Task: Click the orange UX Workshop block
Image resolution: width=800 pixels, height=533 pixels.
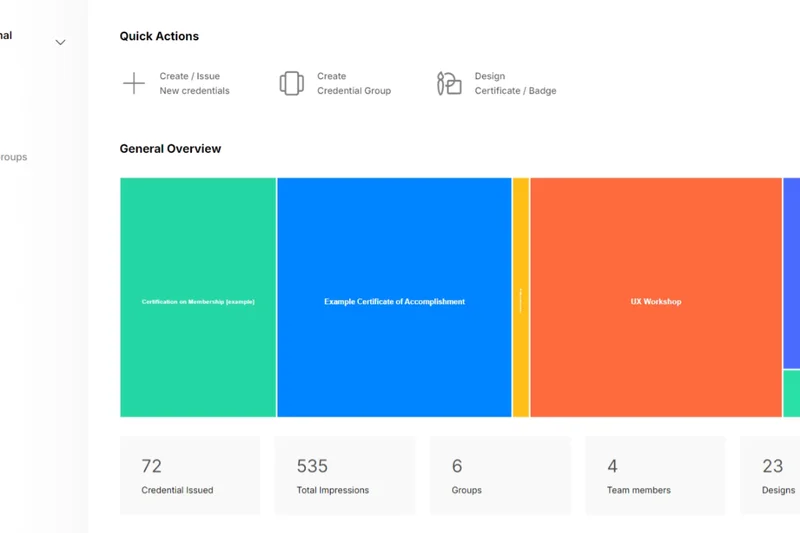Action: 655,297
